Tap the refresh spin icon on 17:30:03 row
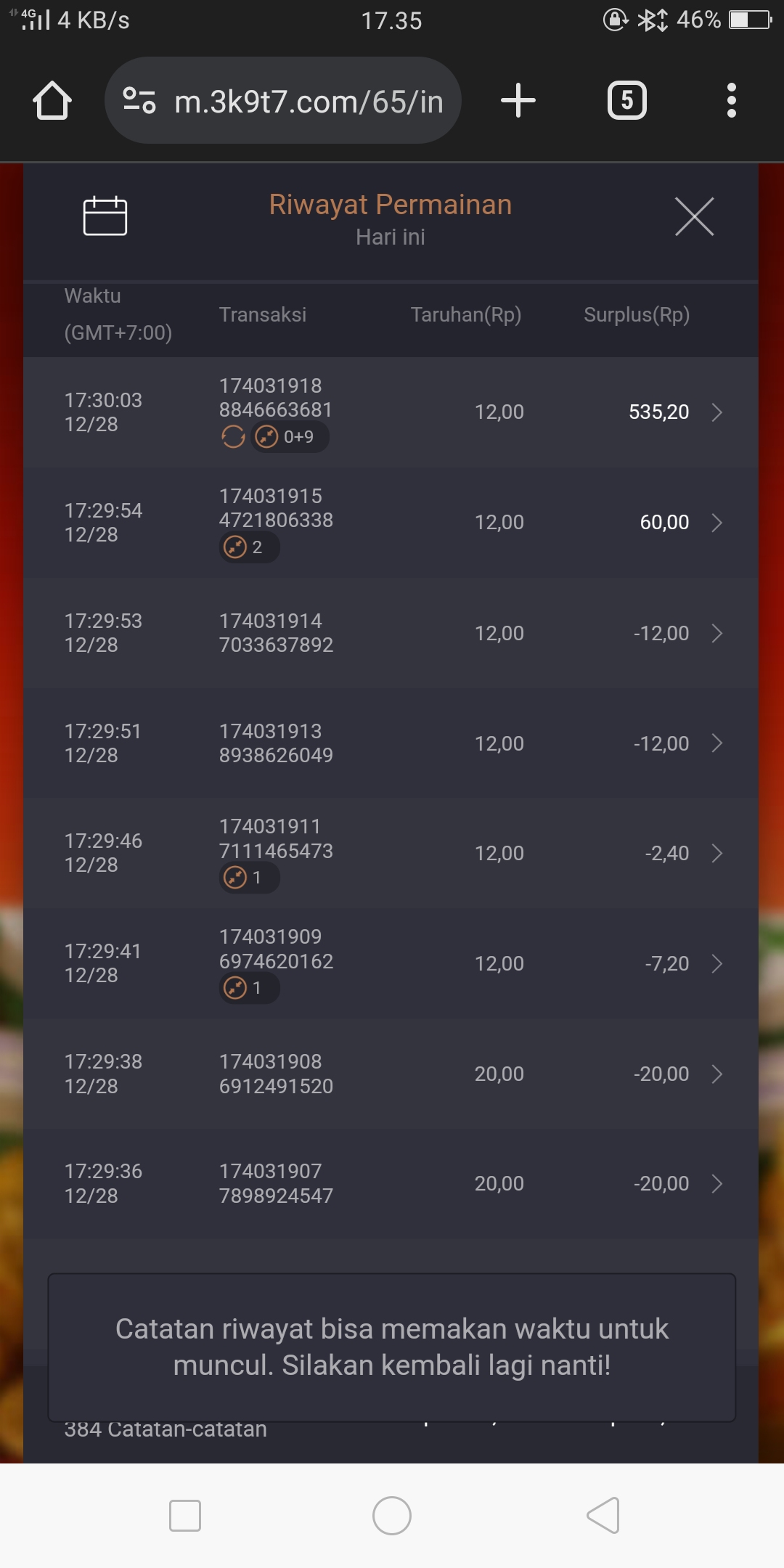Screen dimensions: 784x1568 233,437
